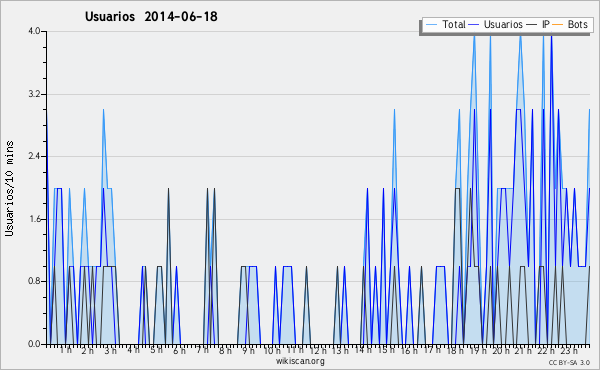Click the chart title 'Usuarios 2014-06-18'

click(x=151, y=17)
